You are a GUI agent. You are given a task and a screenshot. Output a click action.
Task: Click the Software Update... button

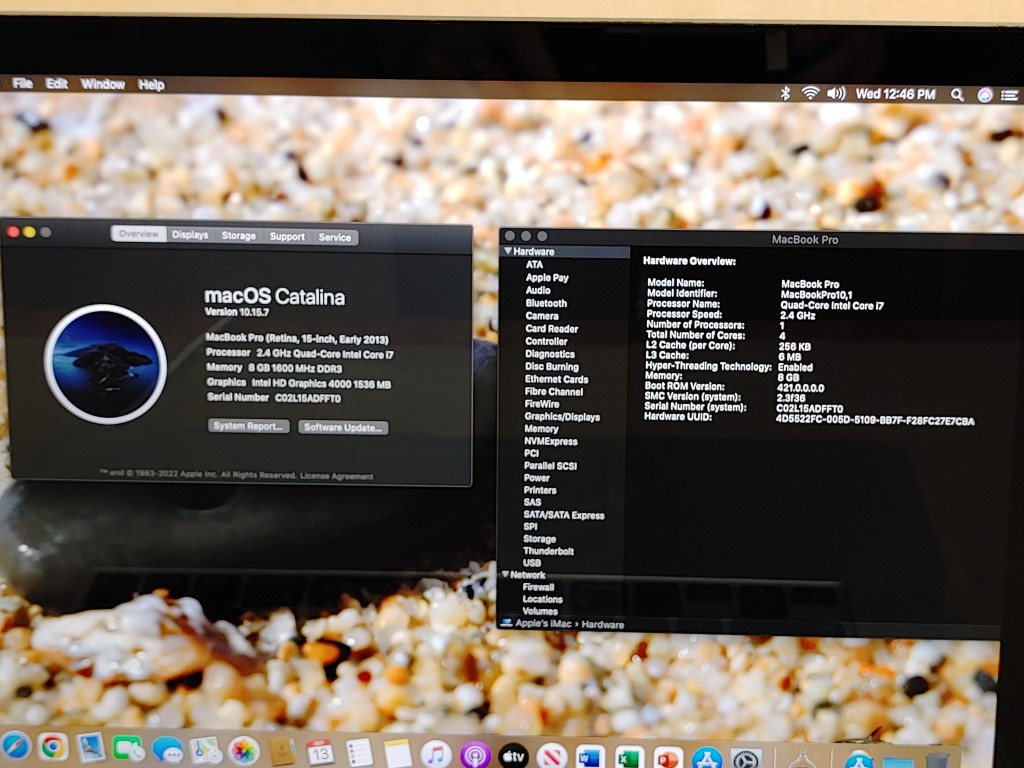(343, 427)
